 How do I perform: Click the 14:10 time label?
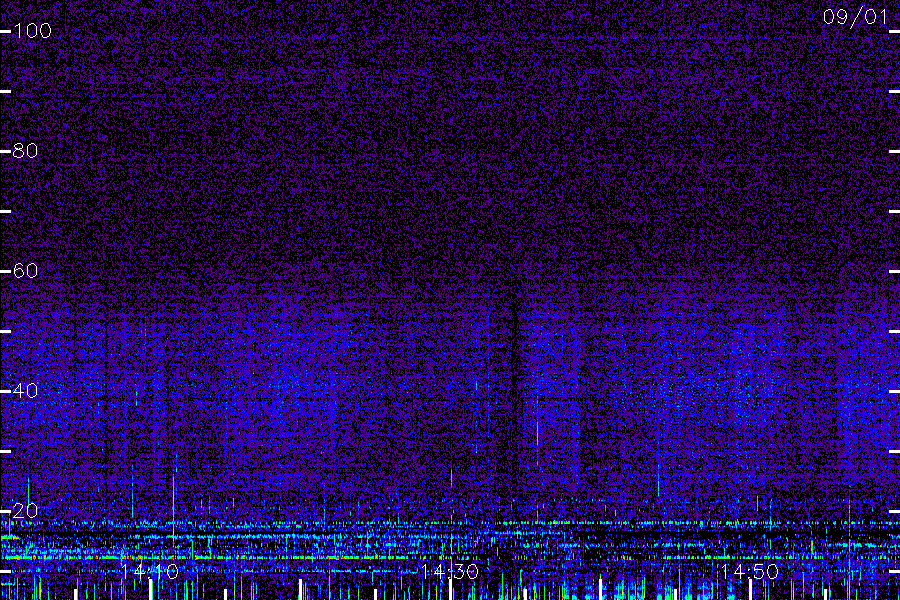pyautogui.click(x=150, y=572)
